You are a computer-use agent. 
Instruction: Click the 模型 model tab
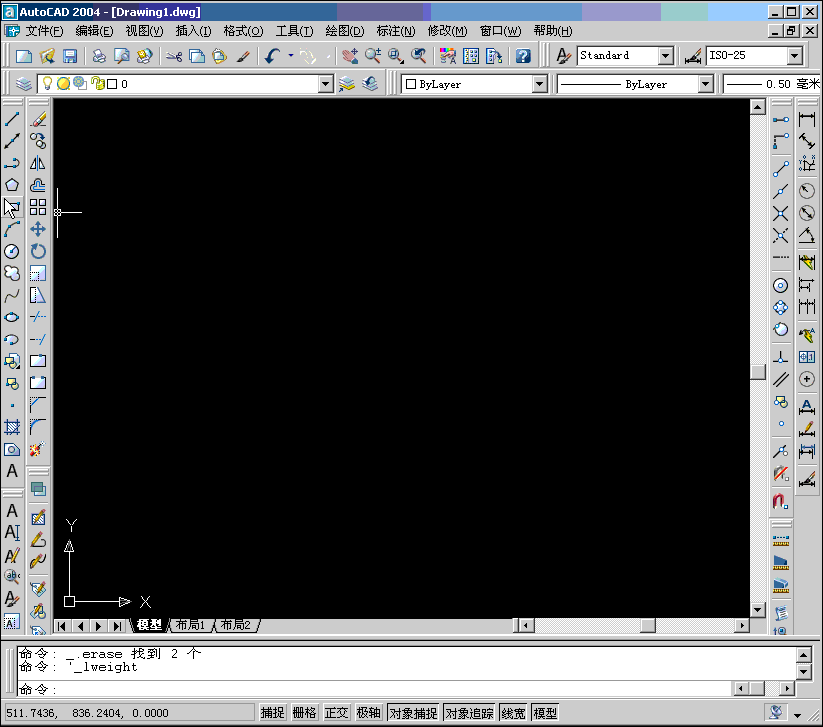click(x=149, y=625)
